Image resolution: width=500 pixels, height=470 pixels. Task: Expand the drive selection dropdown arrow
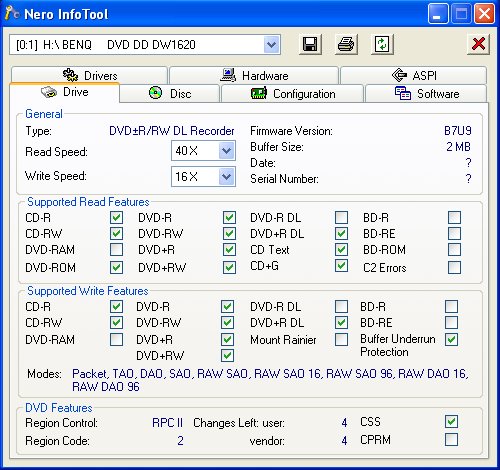pos(272,44)
